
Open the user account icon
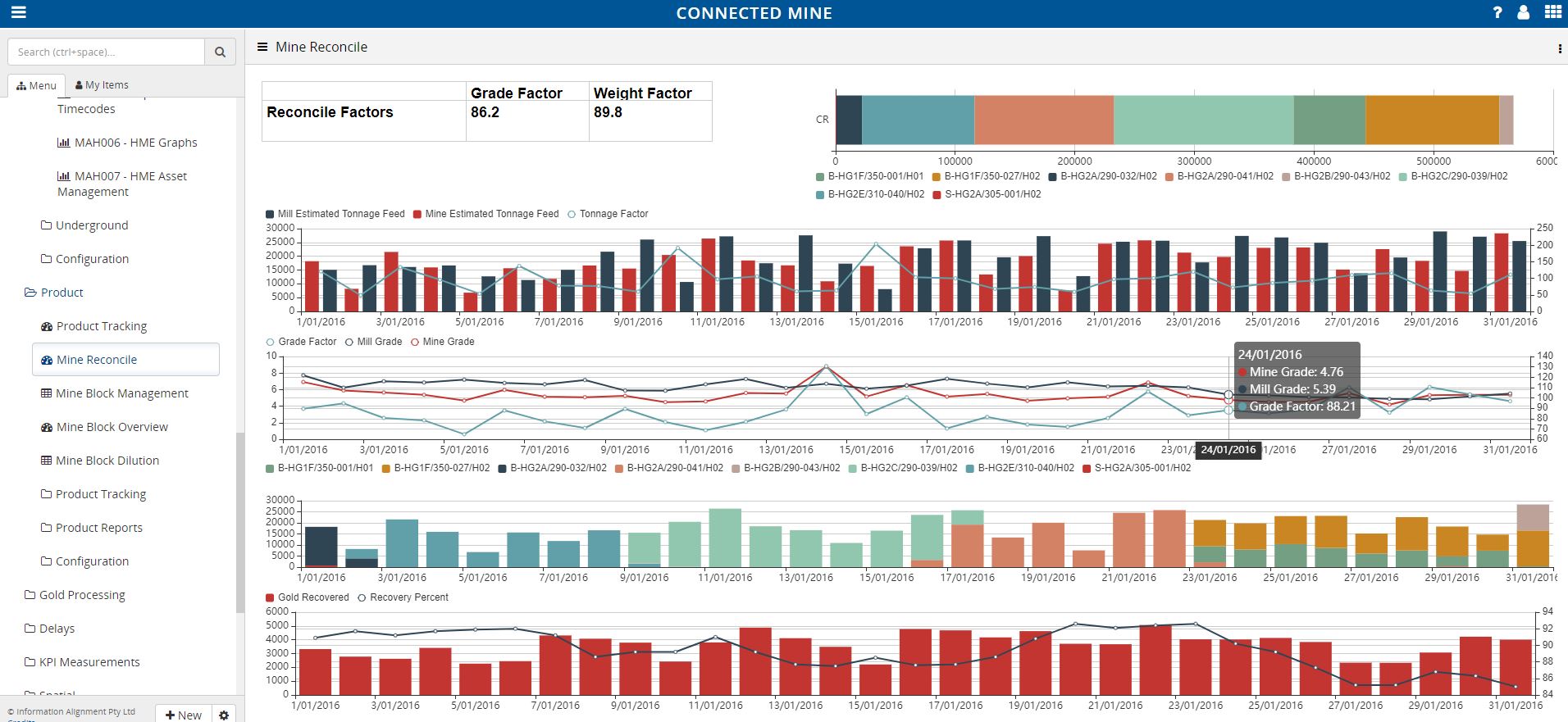(1523, 12)
